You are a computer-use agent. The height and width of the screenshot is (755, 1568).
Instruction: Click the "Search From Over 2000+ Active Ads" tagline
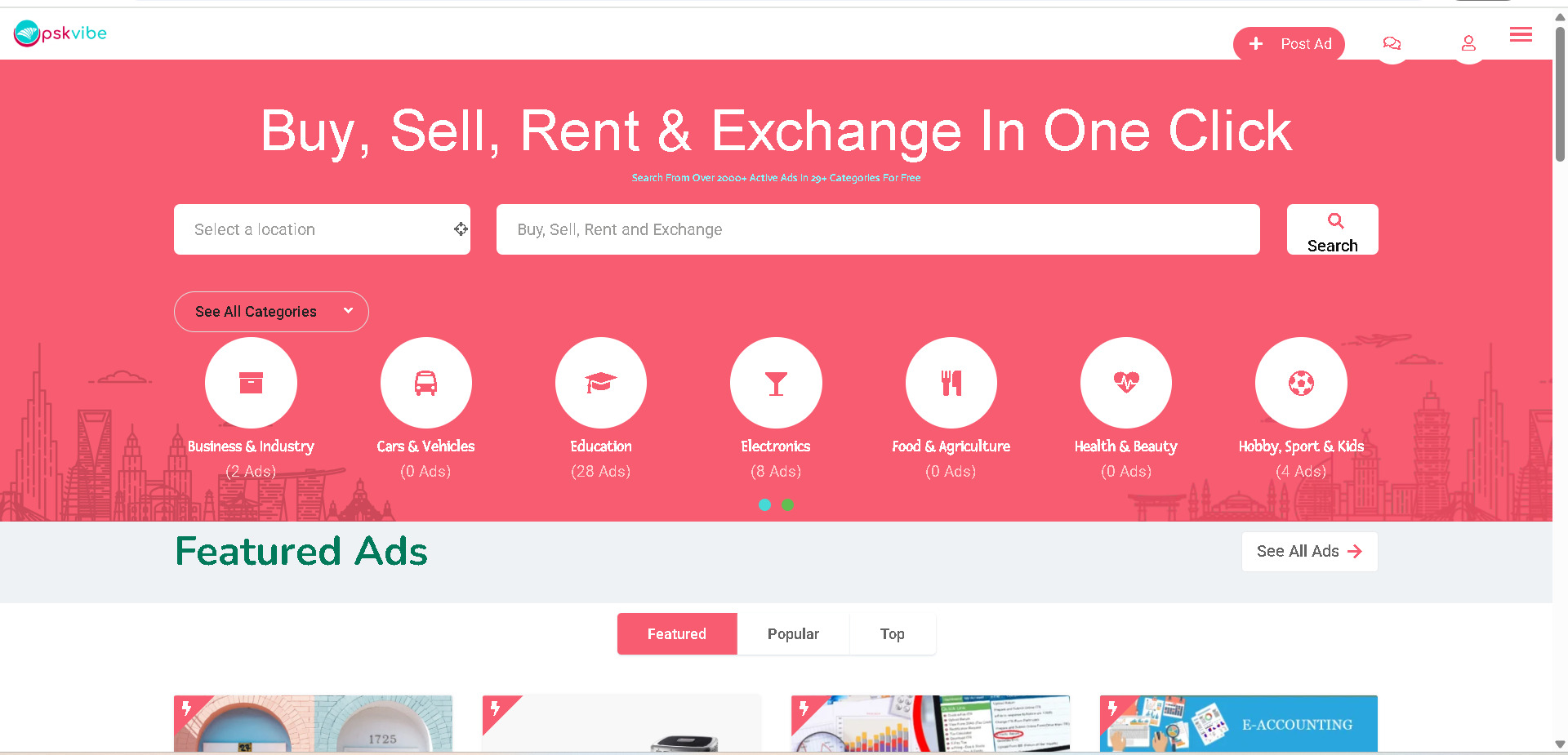pos(776,178)
